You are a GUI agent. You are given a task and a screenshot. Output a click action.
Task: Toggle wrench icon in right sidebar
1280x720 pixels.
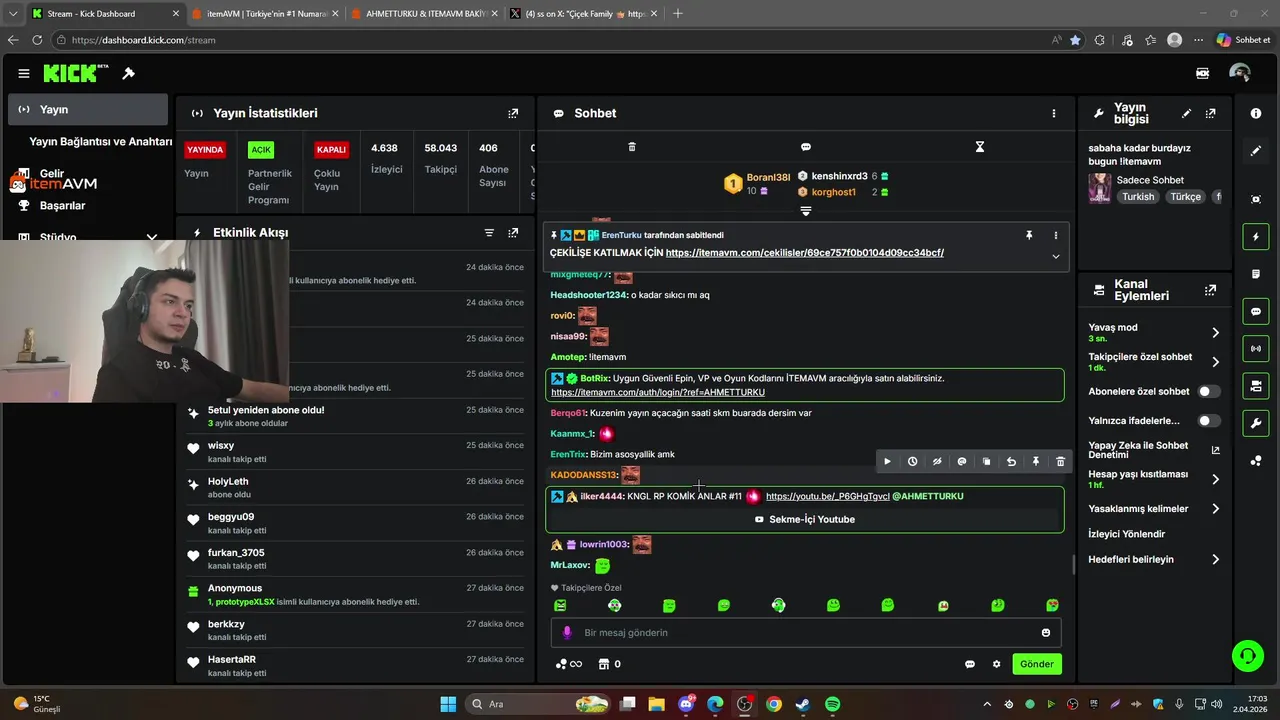(x=1256, y=423)
